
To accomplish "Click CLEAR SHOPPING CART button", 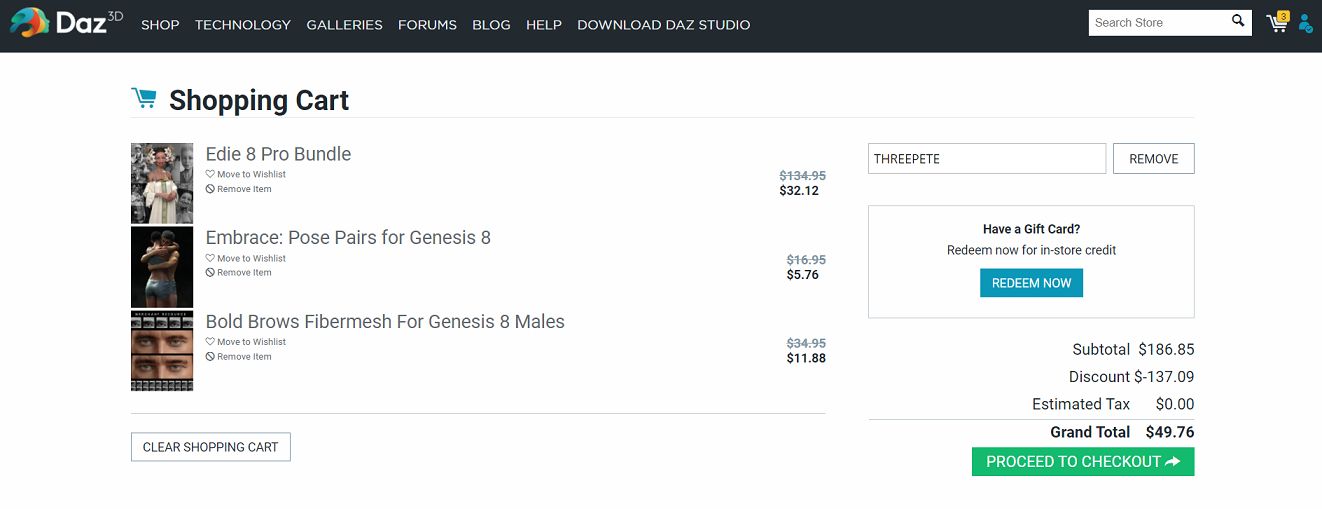I will coord(210,447).
